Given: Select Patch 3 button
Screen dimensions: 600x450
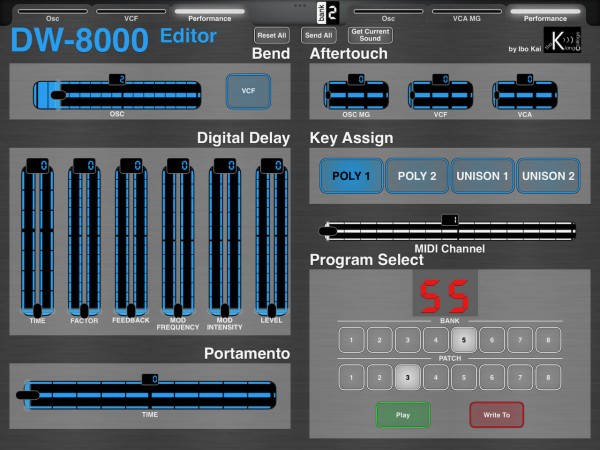Looking at the screenshot, I should pyautogui.click(x=408, y=377).
